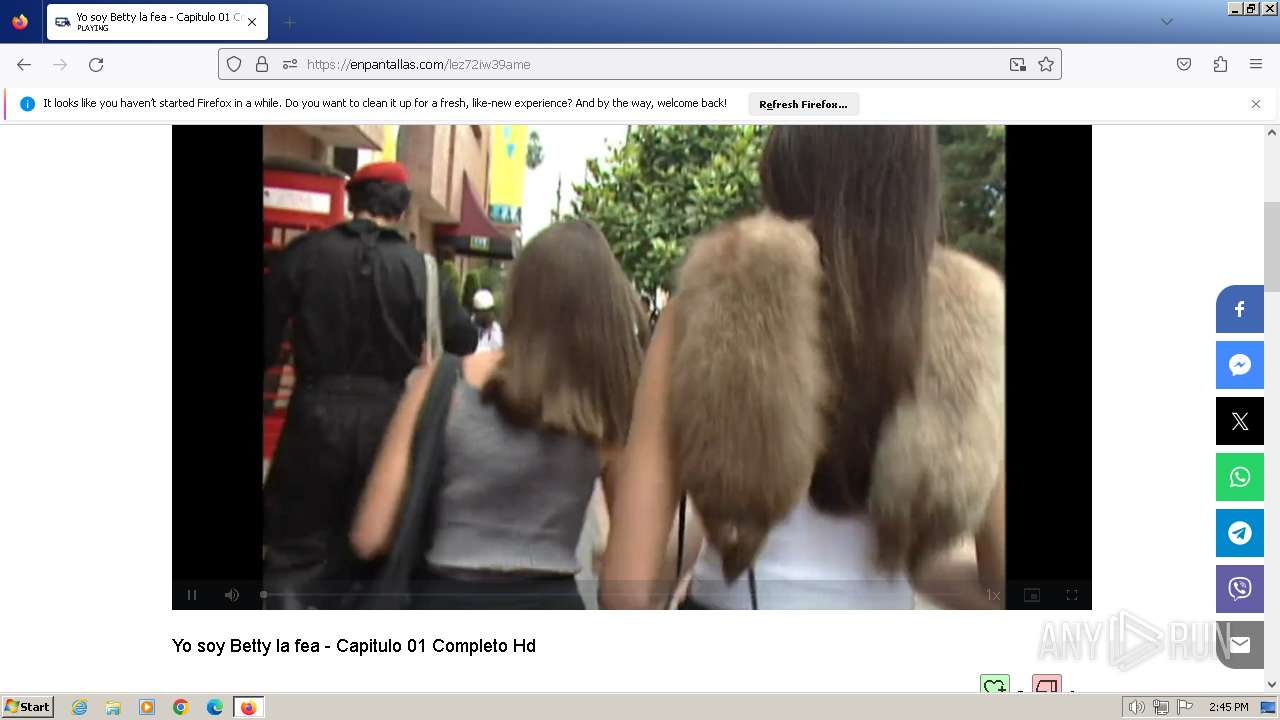Share via Viber
The height and width of the screenshot is (720, 1280).
[x=1240, y=589]
